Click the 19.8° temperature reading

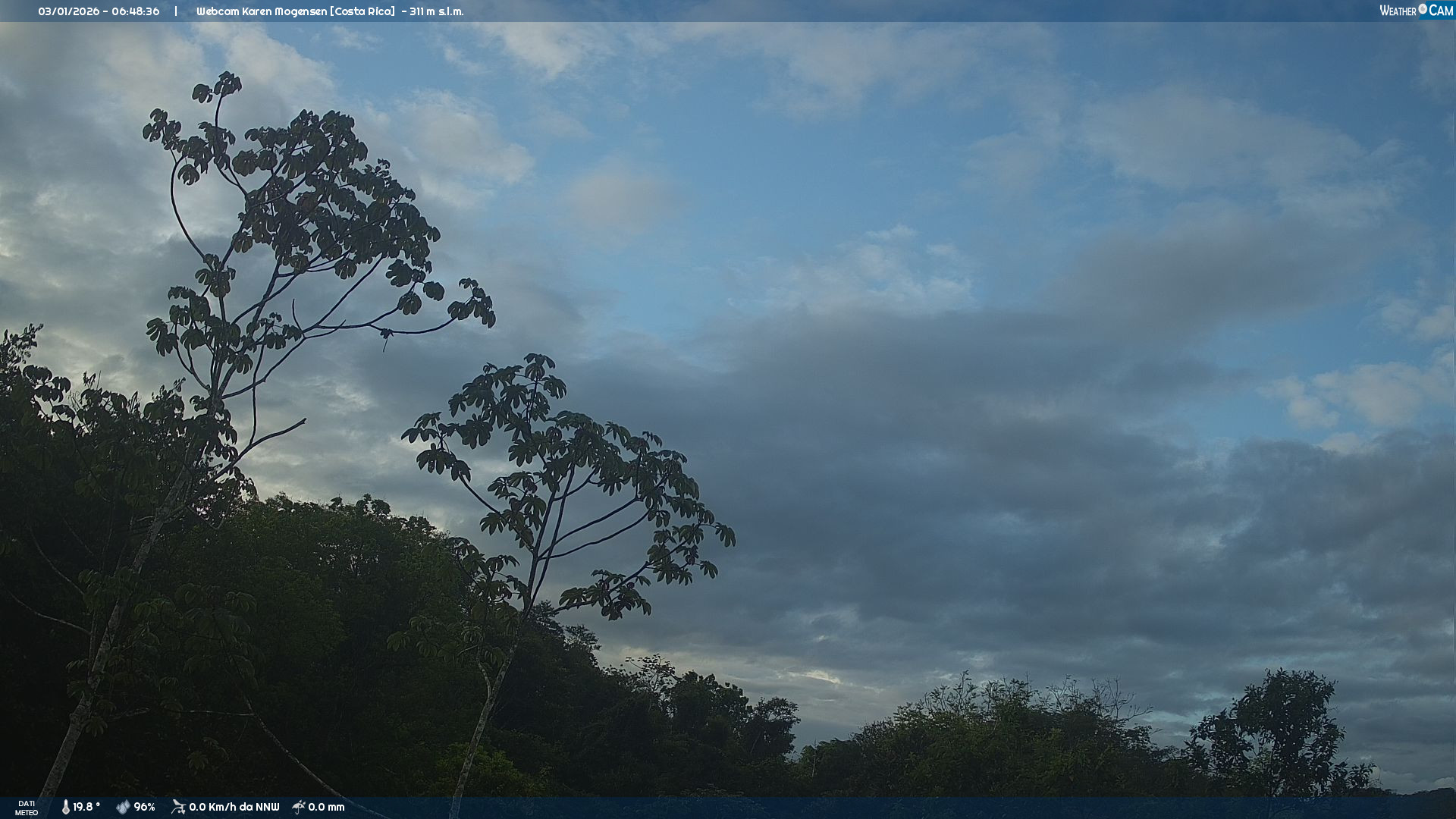click(x=86, y=807)
